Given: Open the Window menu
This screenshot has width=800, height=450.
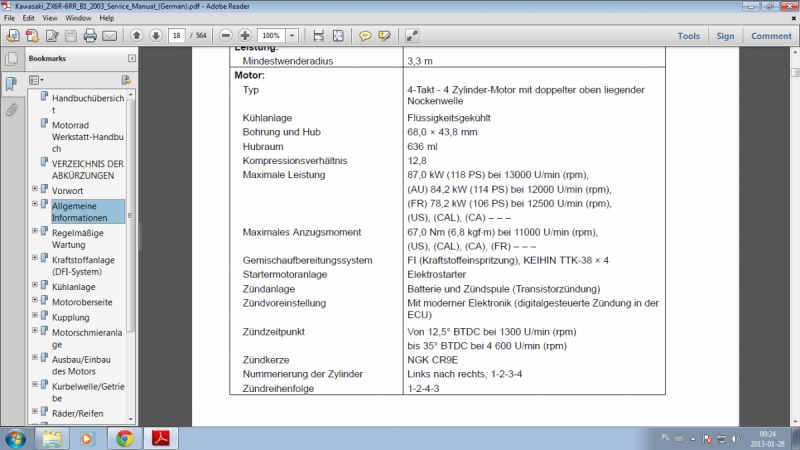Looking at the screenshot, I should point(79,18).
